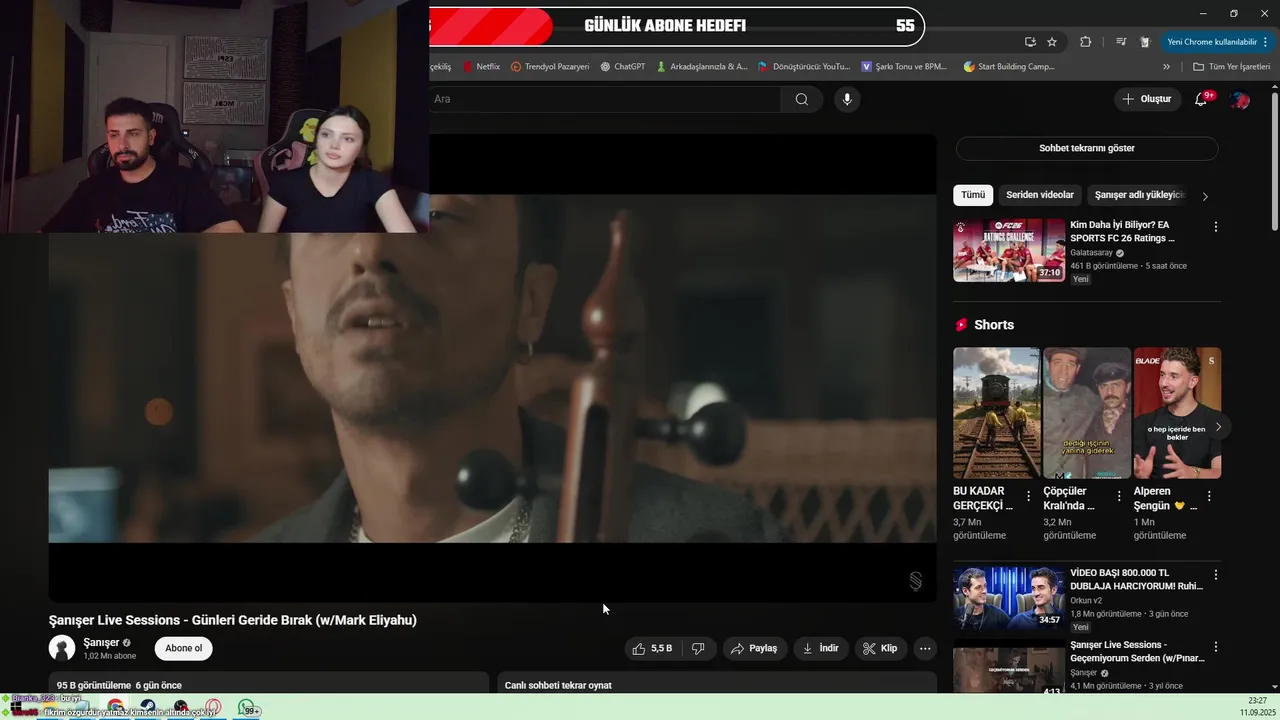Viewport: 1280px width, 720px height.
Task: Select the Seriden videolar chip
Action: [1040, 195]
